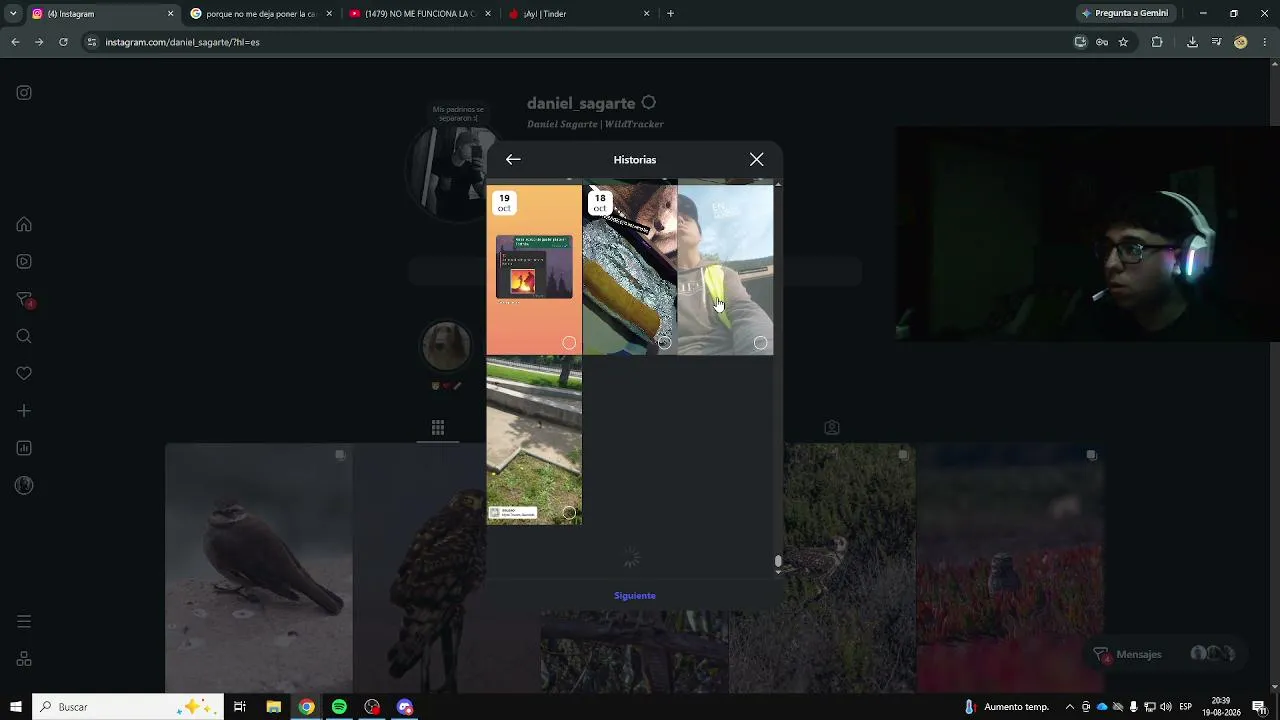Image resolution: width=1280 pixels, height=720 pixels.
Task: Open the Windows Start menu
Action: coord(16,707)
